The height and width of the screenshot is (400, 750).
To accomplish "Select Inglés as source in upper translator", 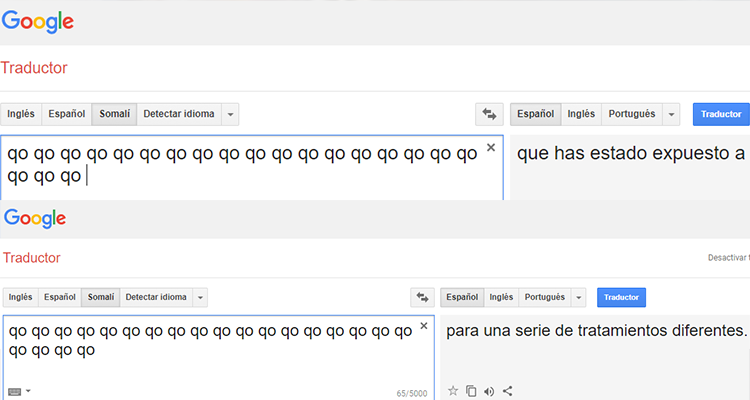I will (x=20, y=114).
